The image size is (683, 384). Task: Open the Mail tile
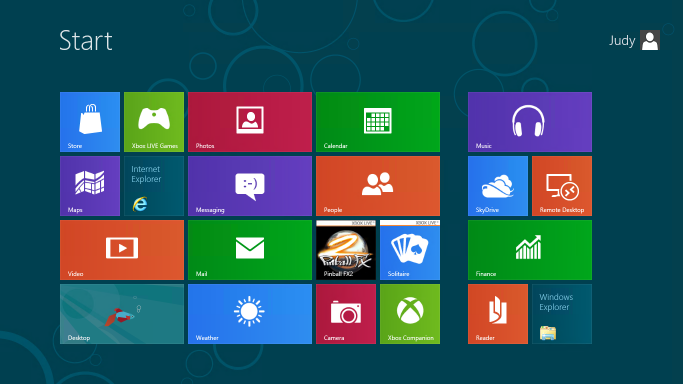250,250
